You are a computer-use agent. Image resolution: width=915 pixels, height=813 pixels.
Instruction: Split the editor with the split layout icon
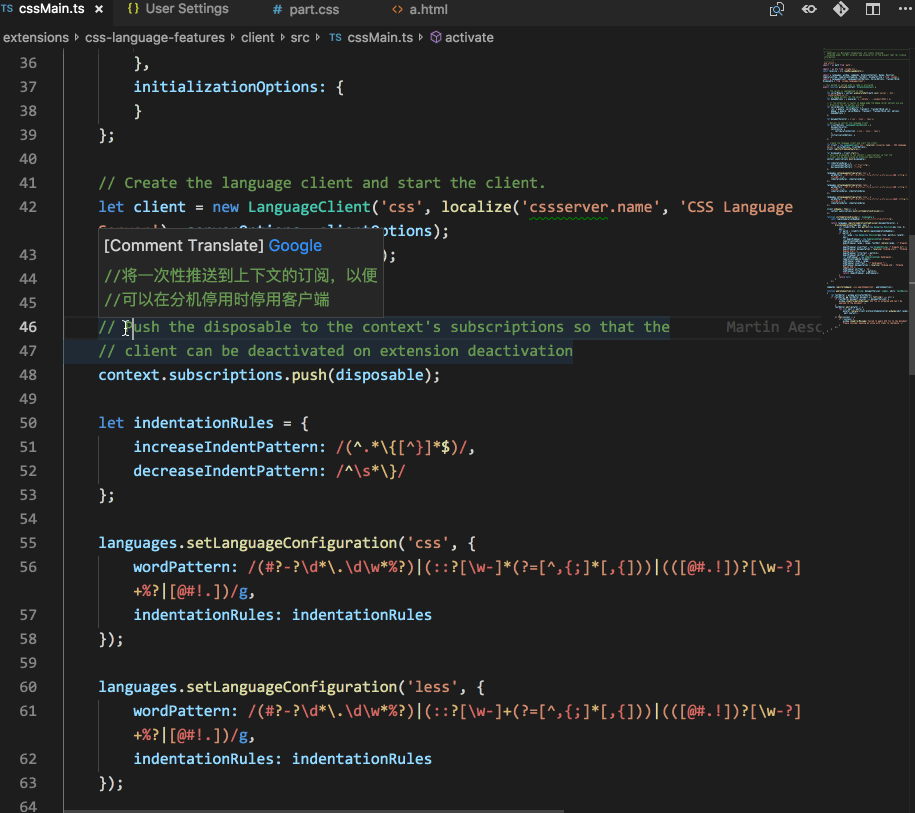873,9
